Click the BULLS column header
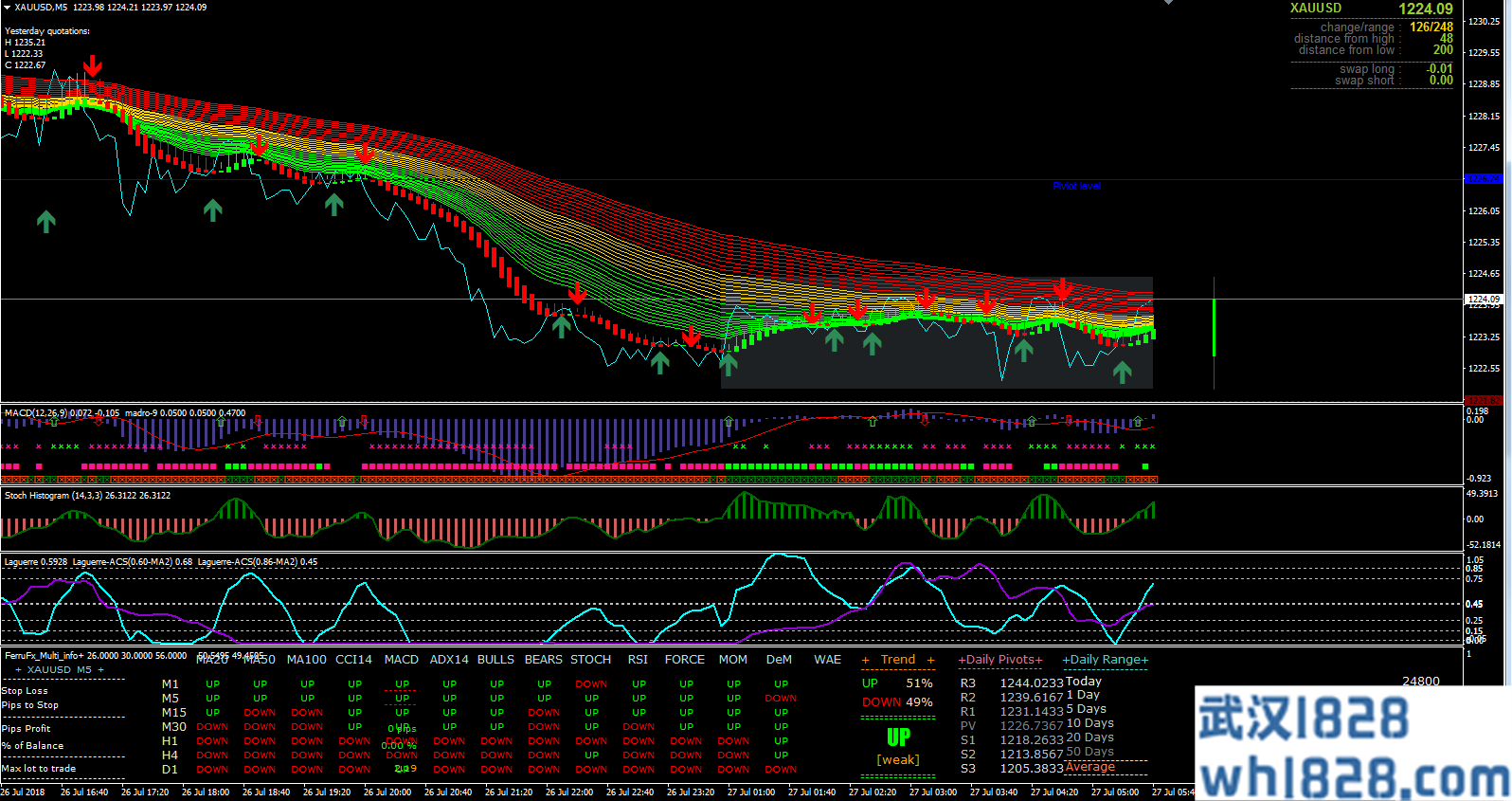Viewport: 1512px width, 801px height. click(496, 660)
